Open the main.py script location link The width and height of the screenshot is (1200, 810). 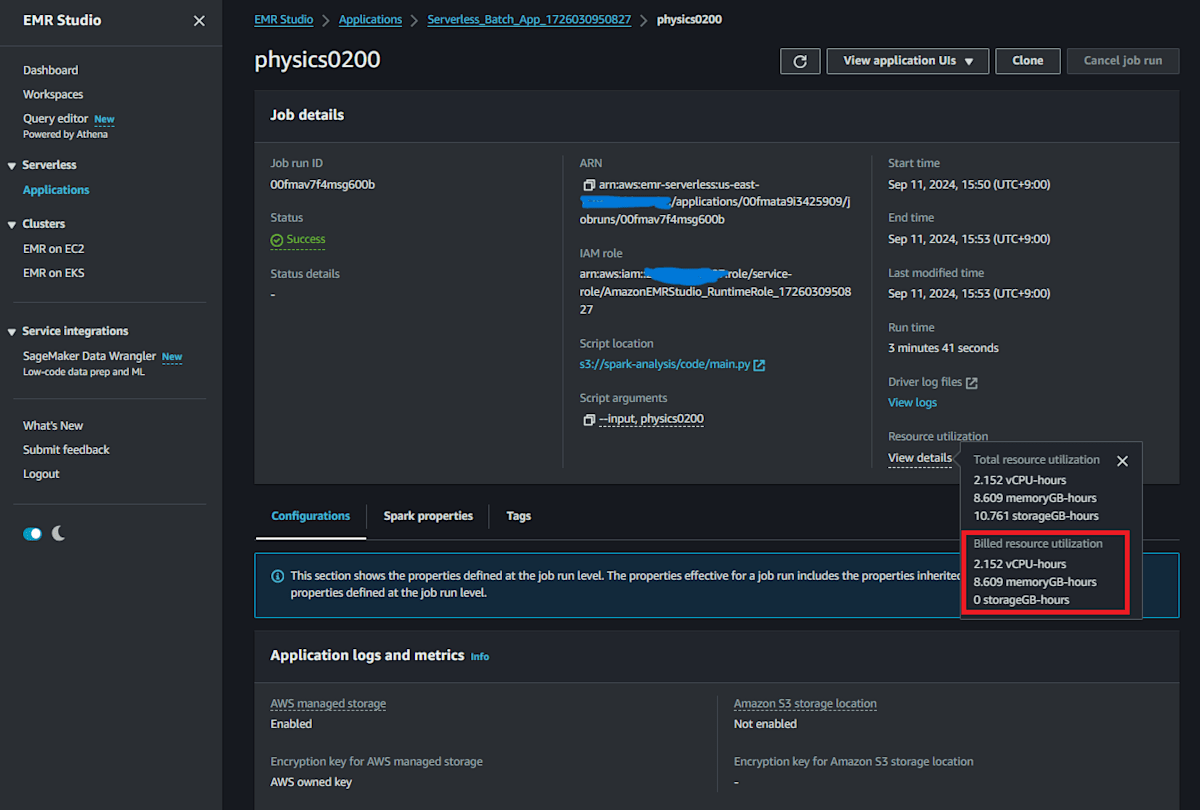665,365
